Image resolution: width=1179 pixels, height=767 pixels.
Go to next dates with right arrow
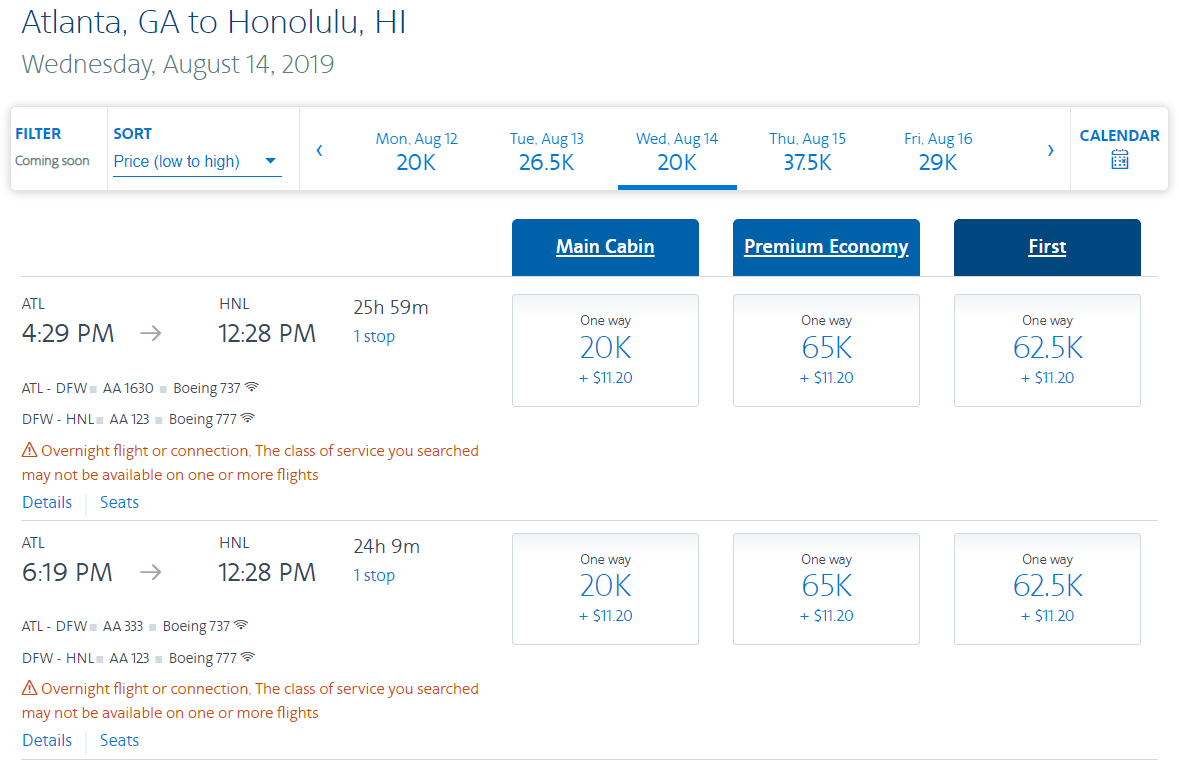1050,150
